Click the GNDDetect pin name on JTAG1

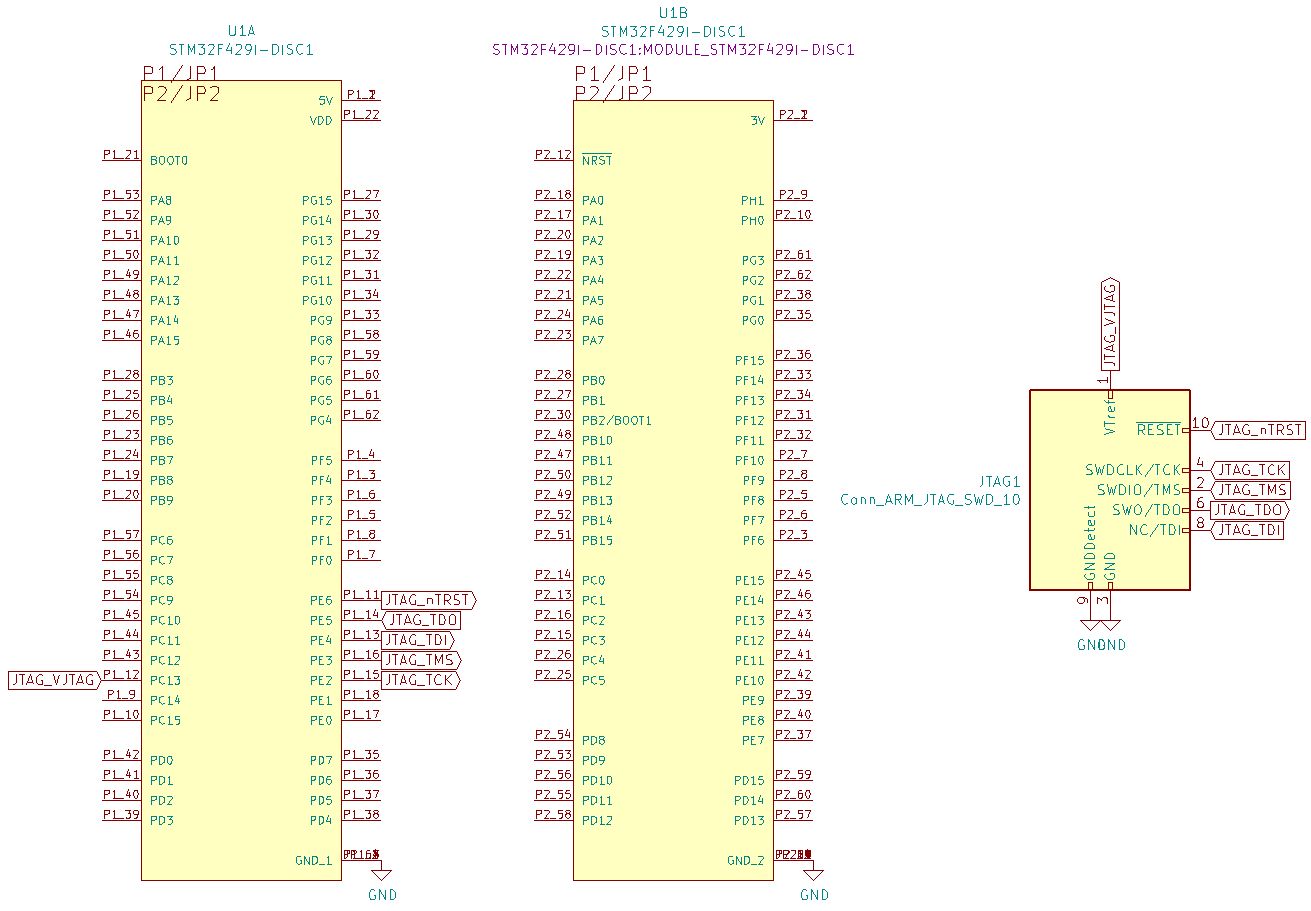click(x=1090, y=542)
